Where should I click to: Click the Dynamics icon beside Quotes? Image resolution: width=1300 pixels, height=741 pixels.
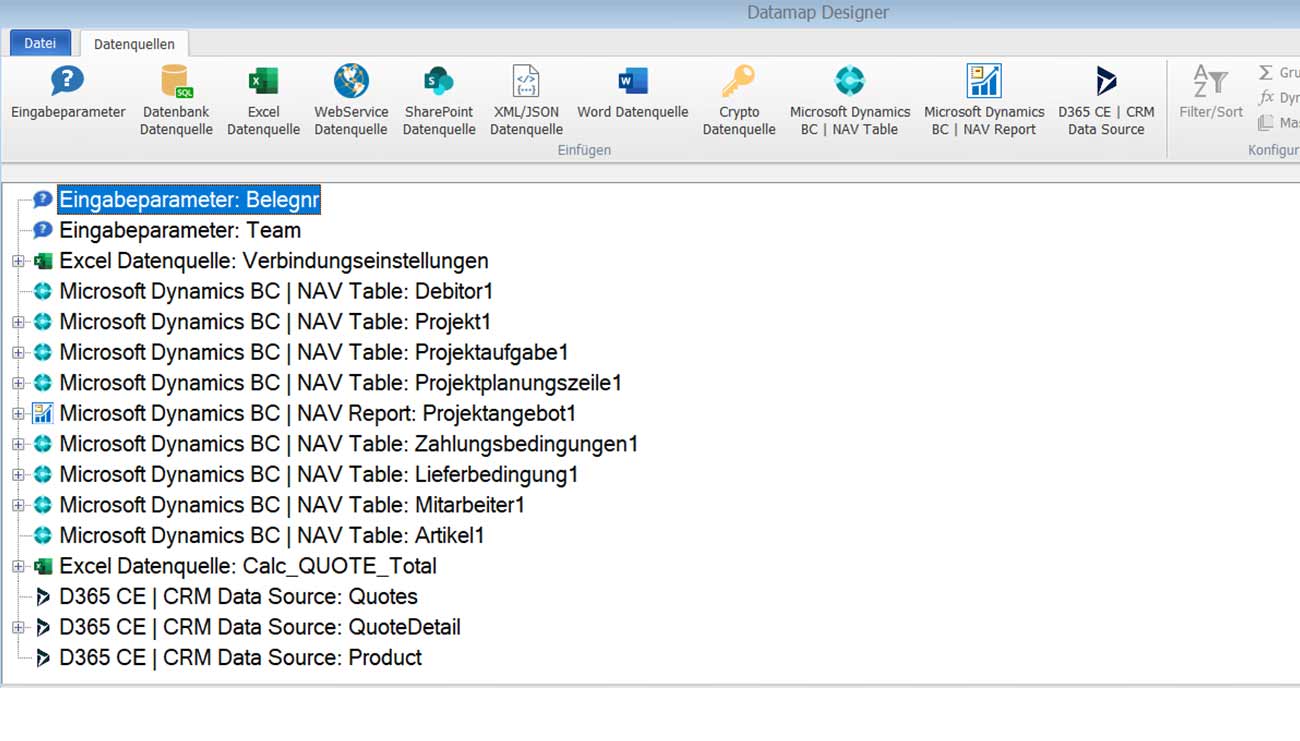click(x=42, y=597)
